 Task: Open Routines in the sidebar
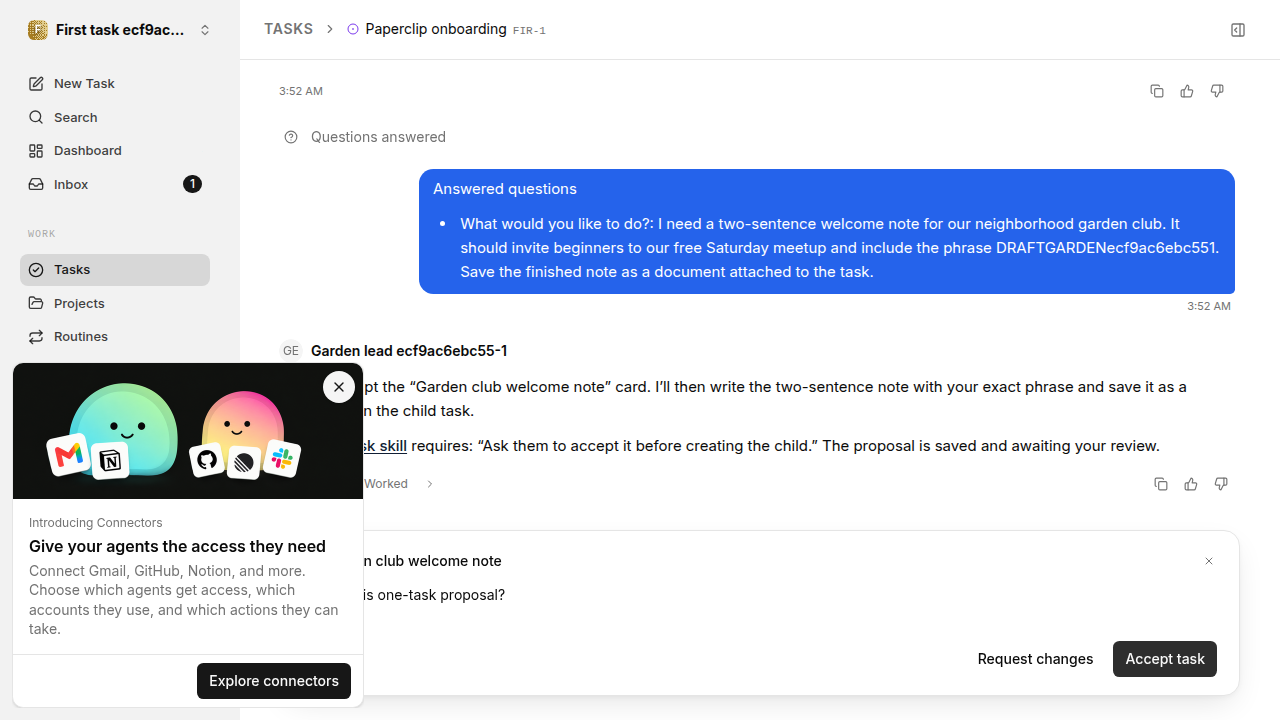coord(115,337)
